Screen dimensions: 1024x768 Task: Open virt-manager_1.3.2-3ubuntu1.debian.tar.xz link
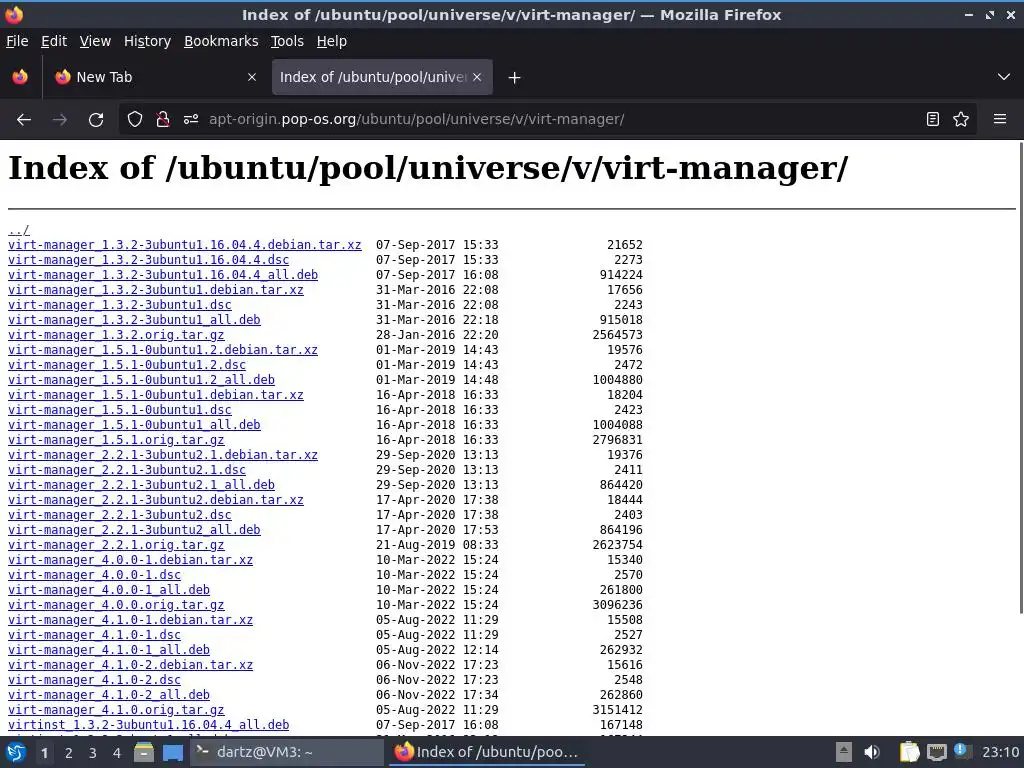point(155,290)
